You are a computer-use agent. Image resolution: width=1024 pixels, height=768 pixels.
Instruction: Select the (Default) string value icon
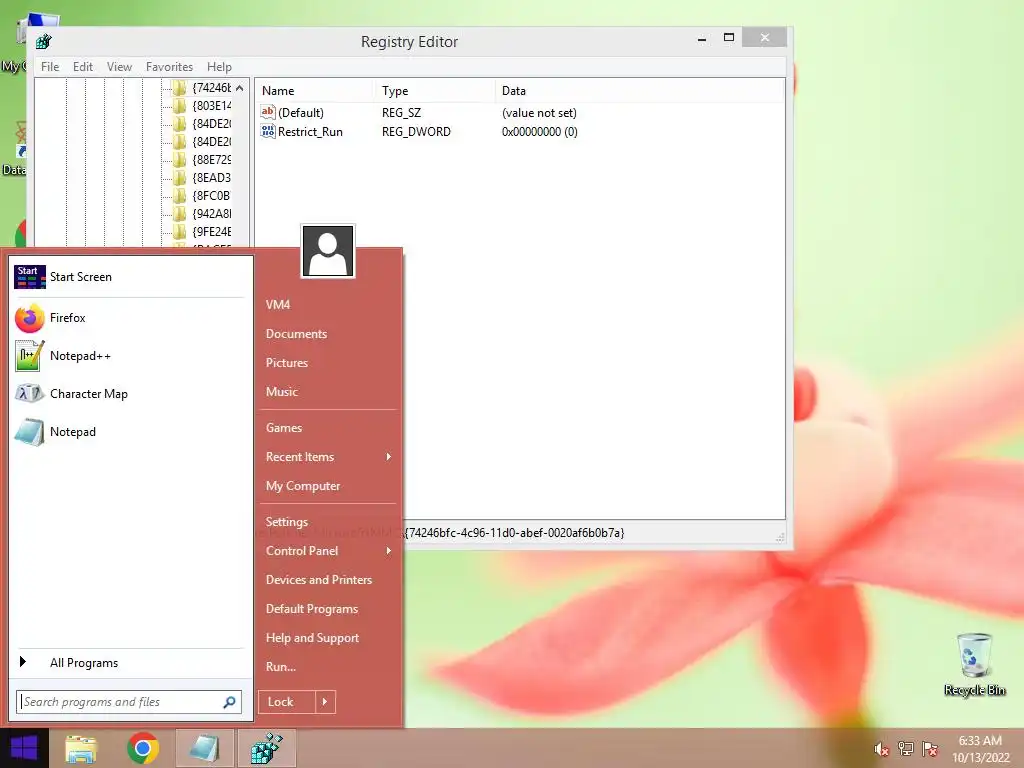pos(268,112)
